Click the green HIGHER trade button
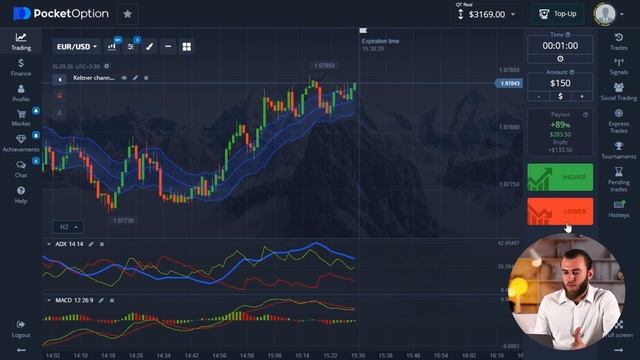Screen dimensions: 640x360 click(560, 177)
